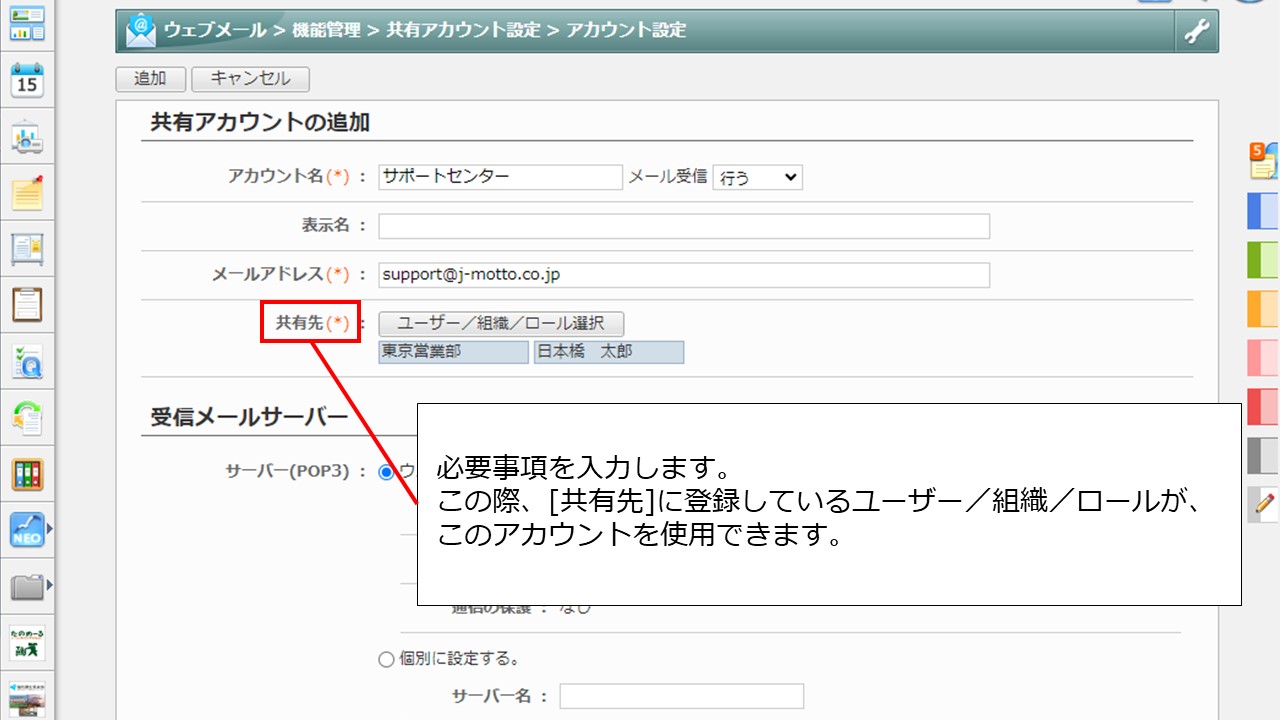Open the projector presentation icon in sidebar
This screenshot has height=720, width=1280.
(x=27, y=137)
